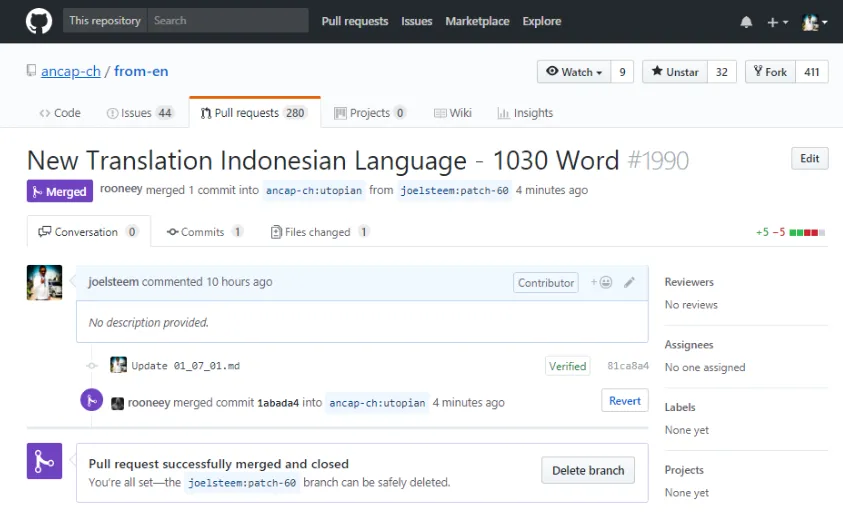843x512 pixels.
Task: Click the commit author small avatar
Action: (x=118, y=365)
